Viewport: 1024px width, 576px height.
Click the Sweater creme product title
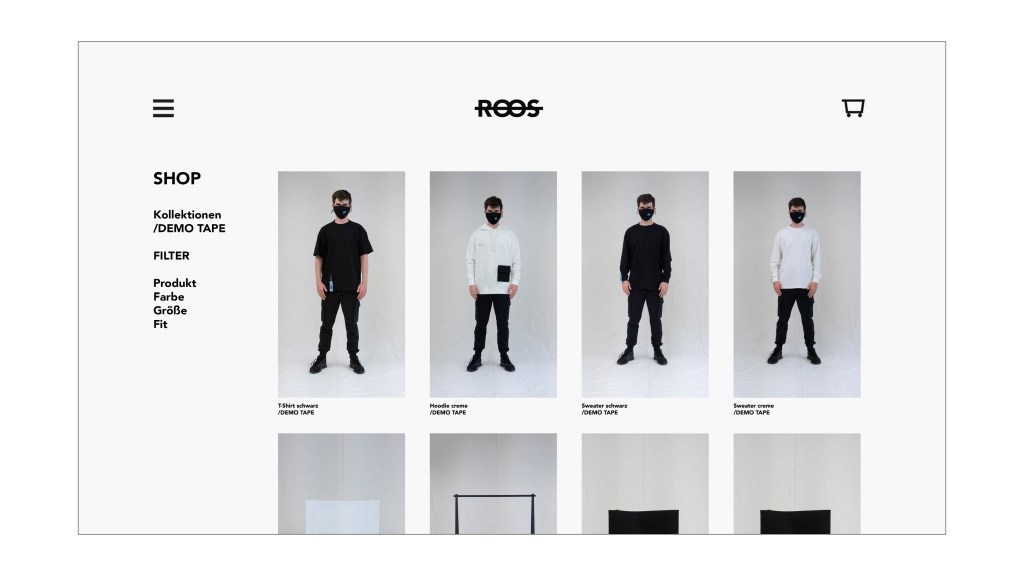[x=754, y=406]
